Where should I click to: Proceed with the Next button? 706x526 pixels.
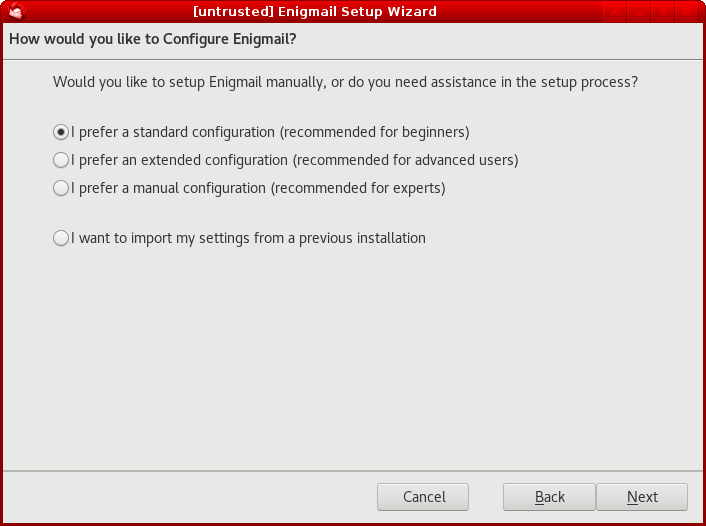(642, 497)
